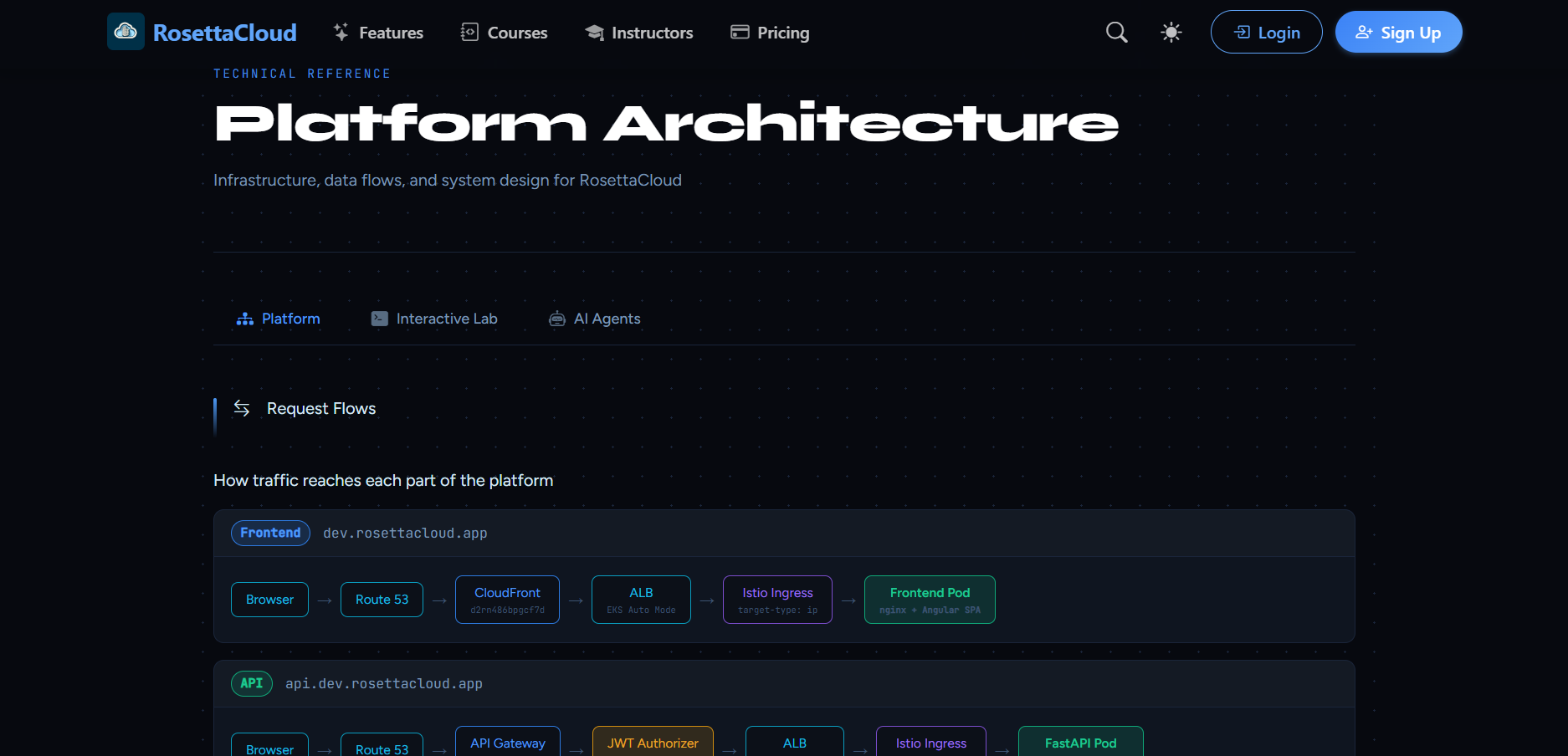Click the Frontend Pod node
Image resolution: width=1568 pixels, height=756 pixels.
[x=930, y=600]
